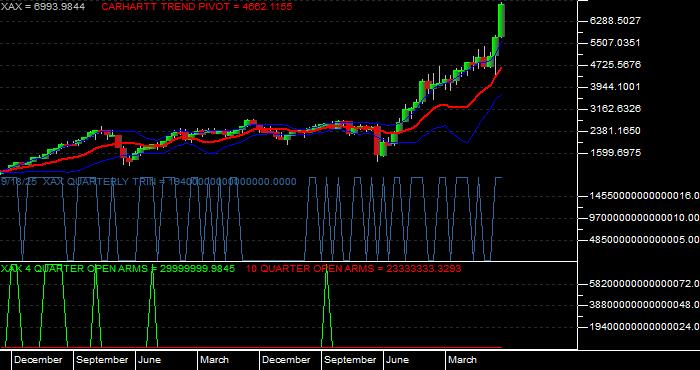700x370 pixels.
Task: Click the XAX 4 QUARTER OPEN ARMS label
Action: (x=118, y=268)
